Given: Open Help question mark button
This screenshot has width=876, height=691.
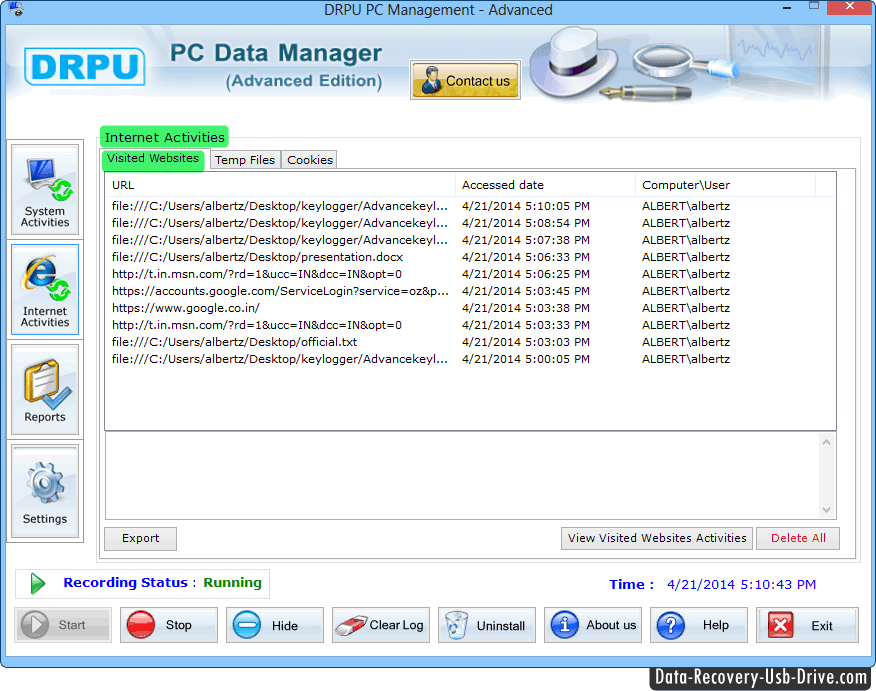Looking at the screenshot, I should pyautogui.click(x=699, y=625).
